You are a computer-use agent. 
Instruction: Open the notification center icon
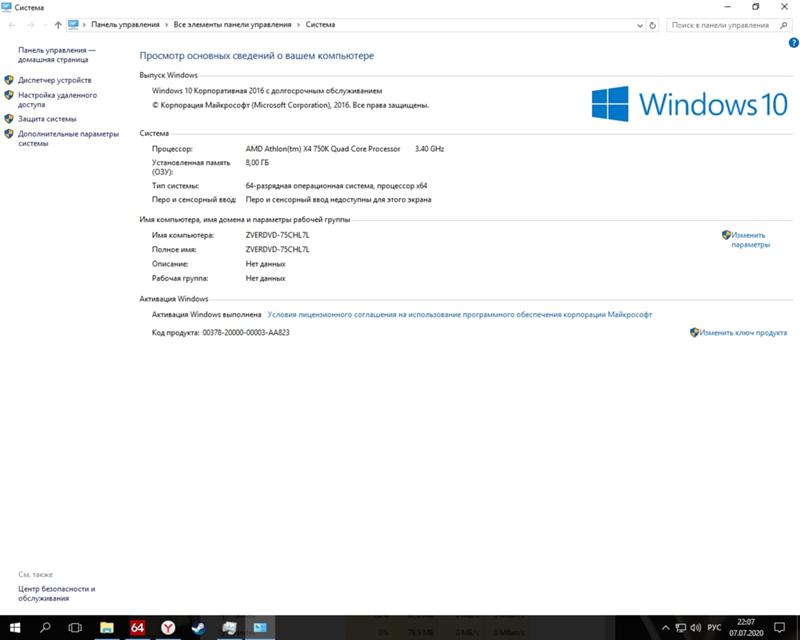(x=779, y=628)
